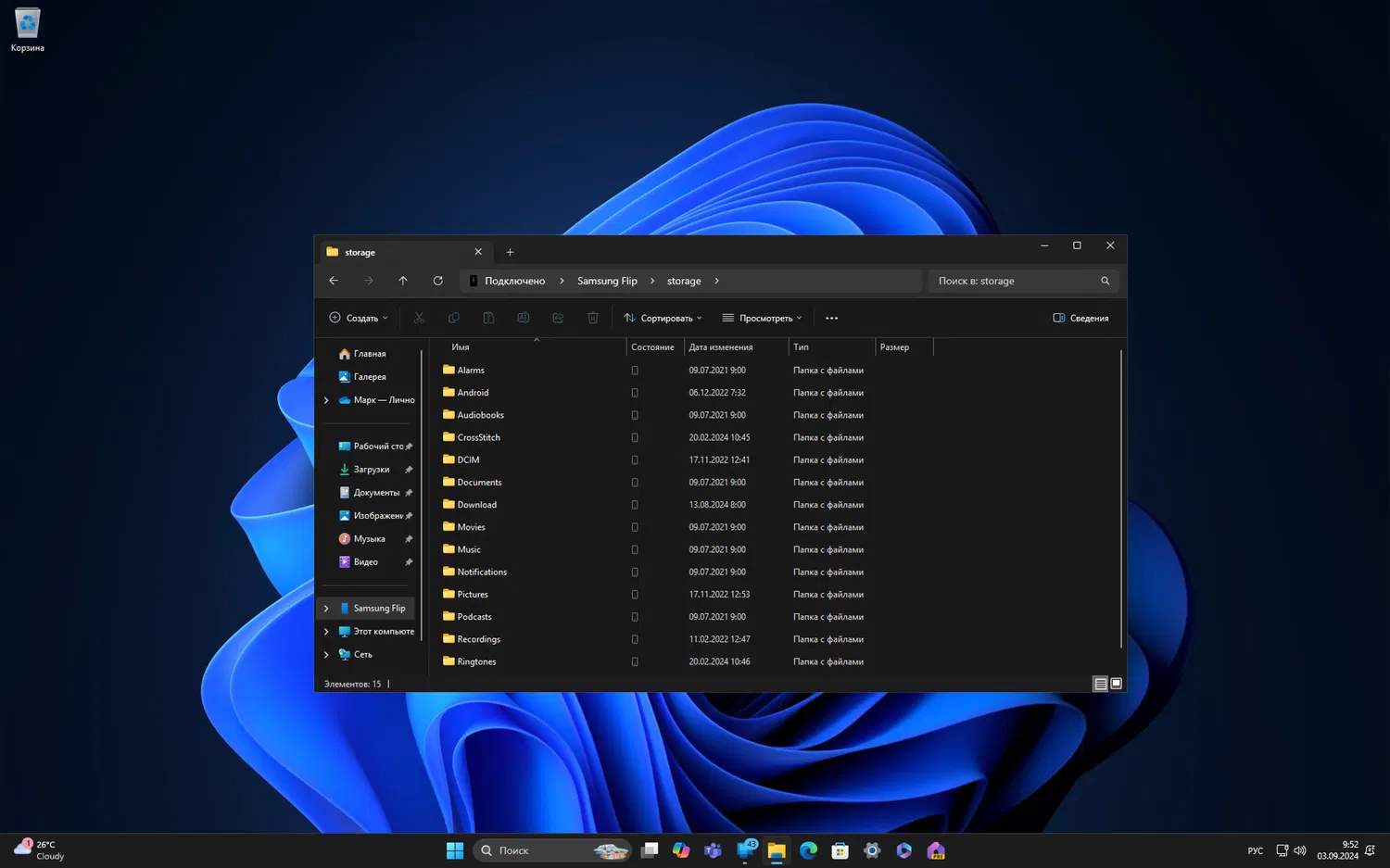Open the three-dots more options menu
The image size is (1390, 868).
(x=831, y=318)
